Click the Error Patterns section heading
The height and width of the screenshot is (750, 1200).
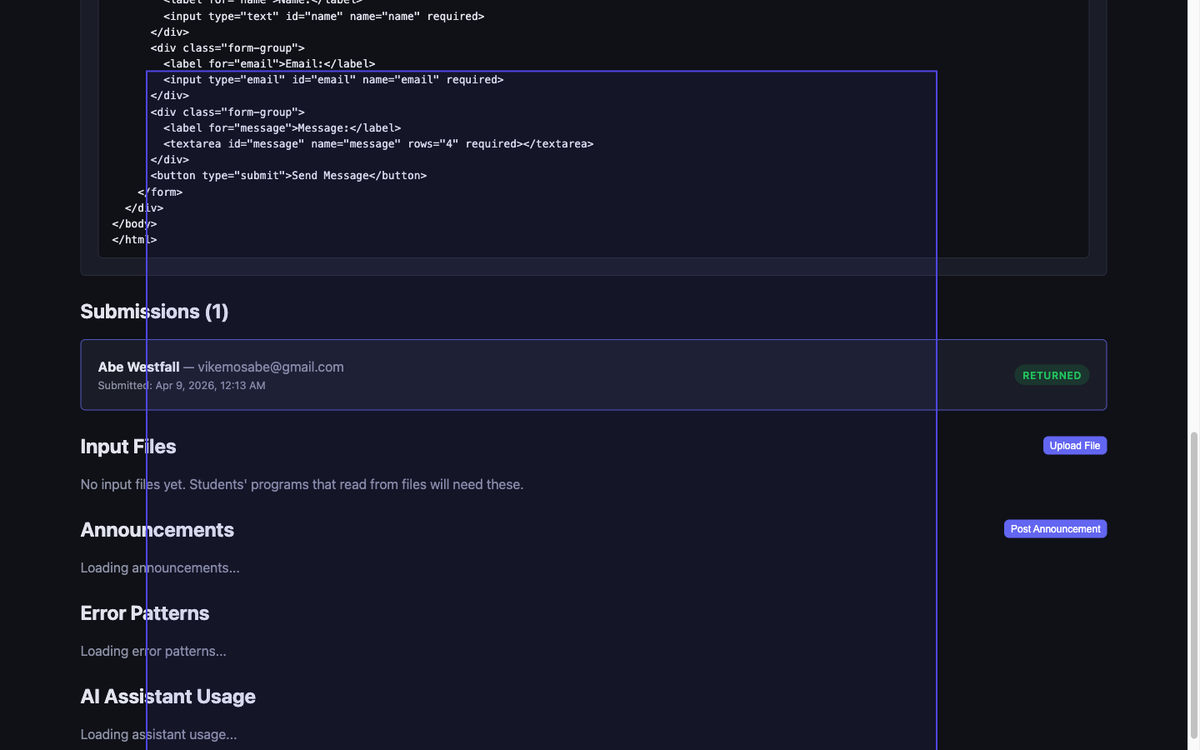pos(145,613)
